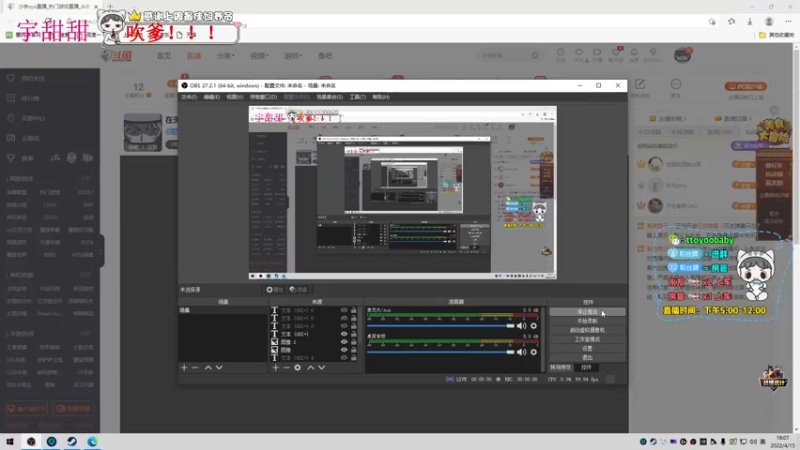The height and width of the screenshot is (450, 800).
Task: Open 工具(T) menu in OBS
Action: coord(357,97)
